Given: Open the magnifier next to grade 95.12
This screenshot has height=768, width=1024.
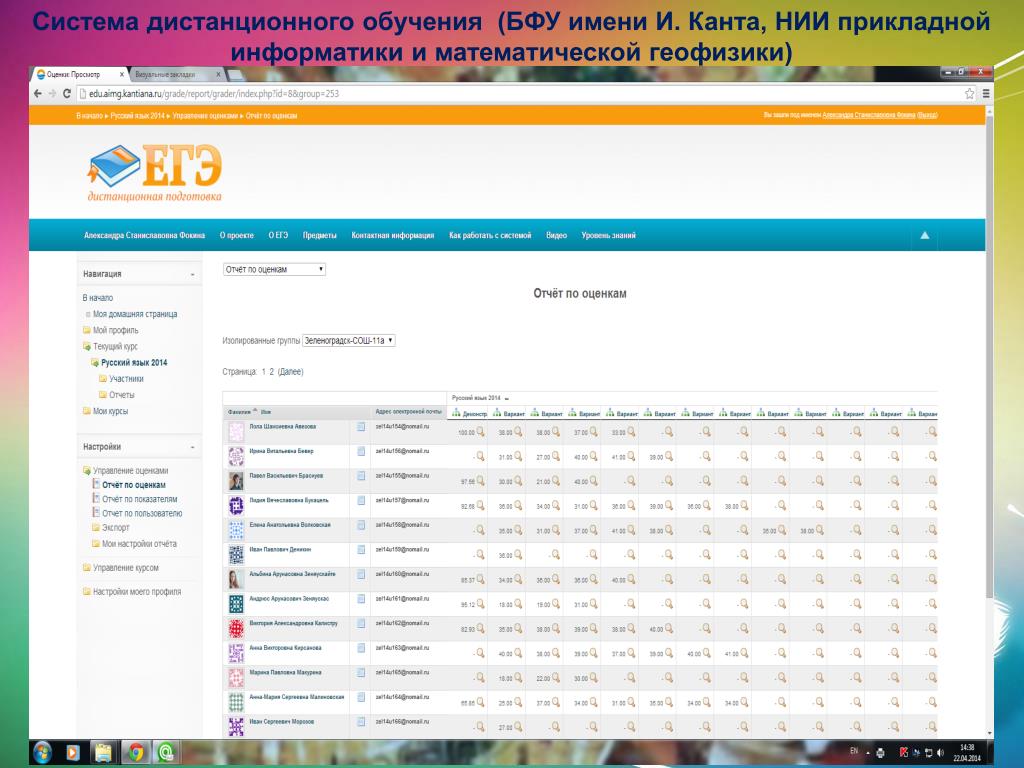Looking at the screenshot, I should [481, 603].
